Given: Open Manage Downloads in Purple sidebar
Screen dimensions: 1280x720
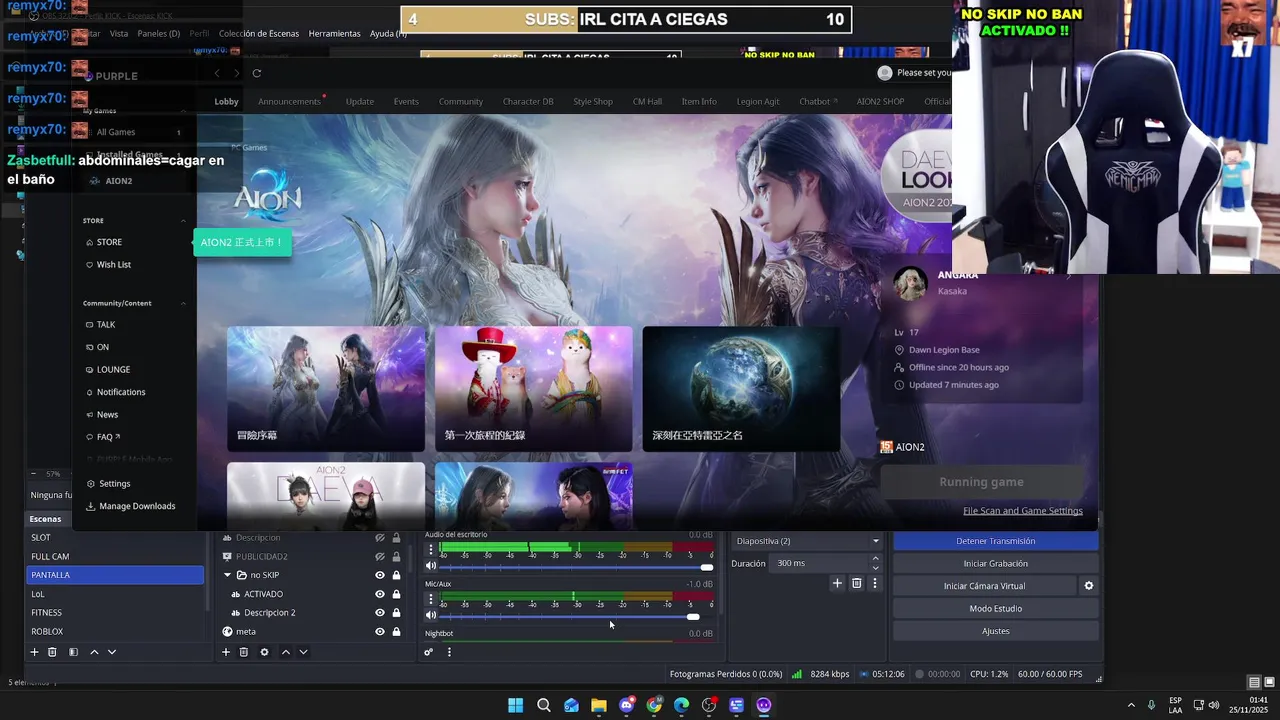Looking at the screenshot, I should point(131,506).
